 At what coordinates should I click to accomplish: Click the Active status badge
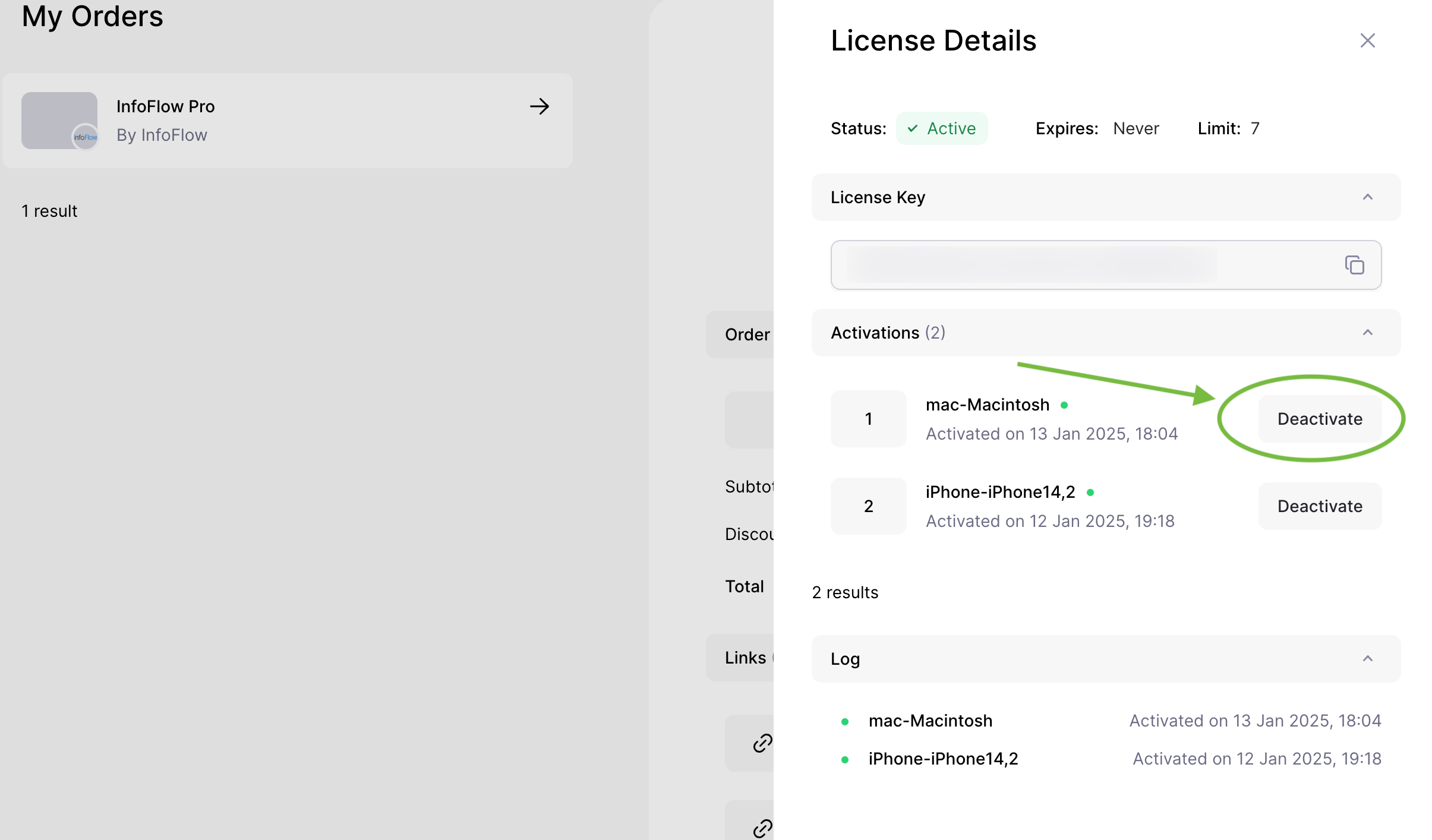point(941,128)
